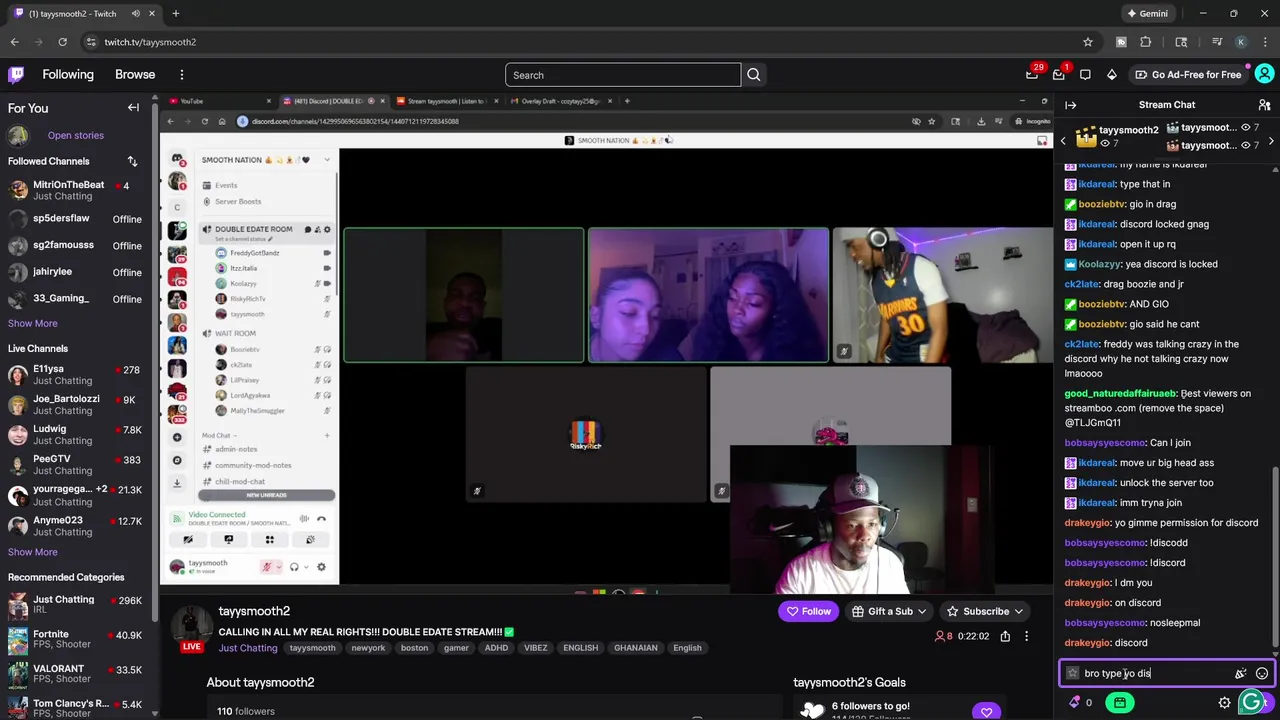
Task: Click the browser back arrow
Action: pos(14,42)
